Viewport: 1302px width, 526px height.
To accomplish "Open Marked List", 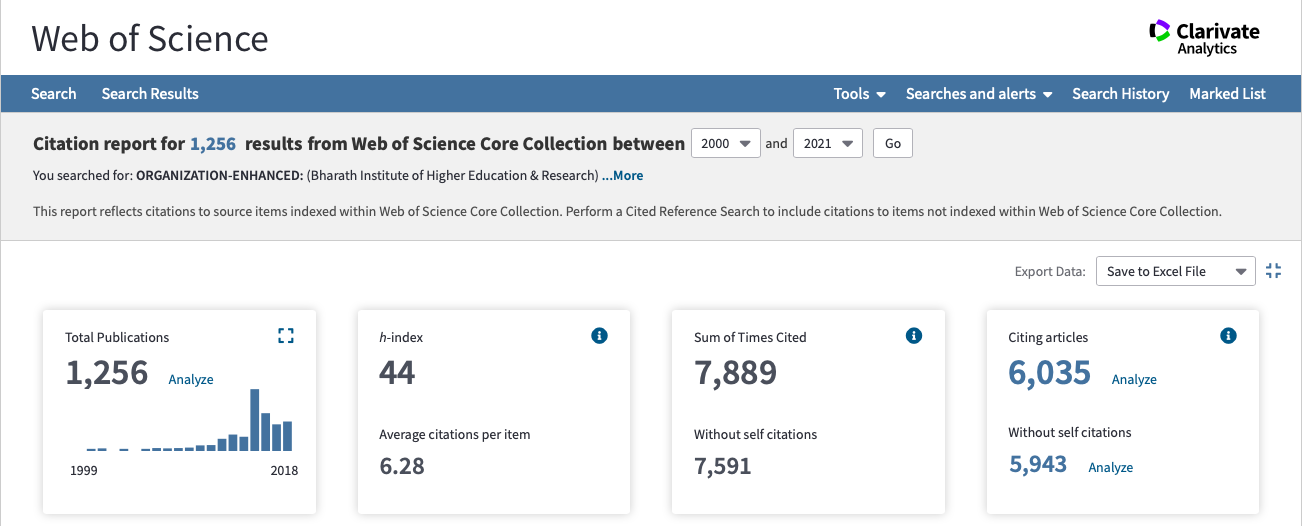I will click(x=1227, y=94).
